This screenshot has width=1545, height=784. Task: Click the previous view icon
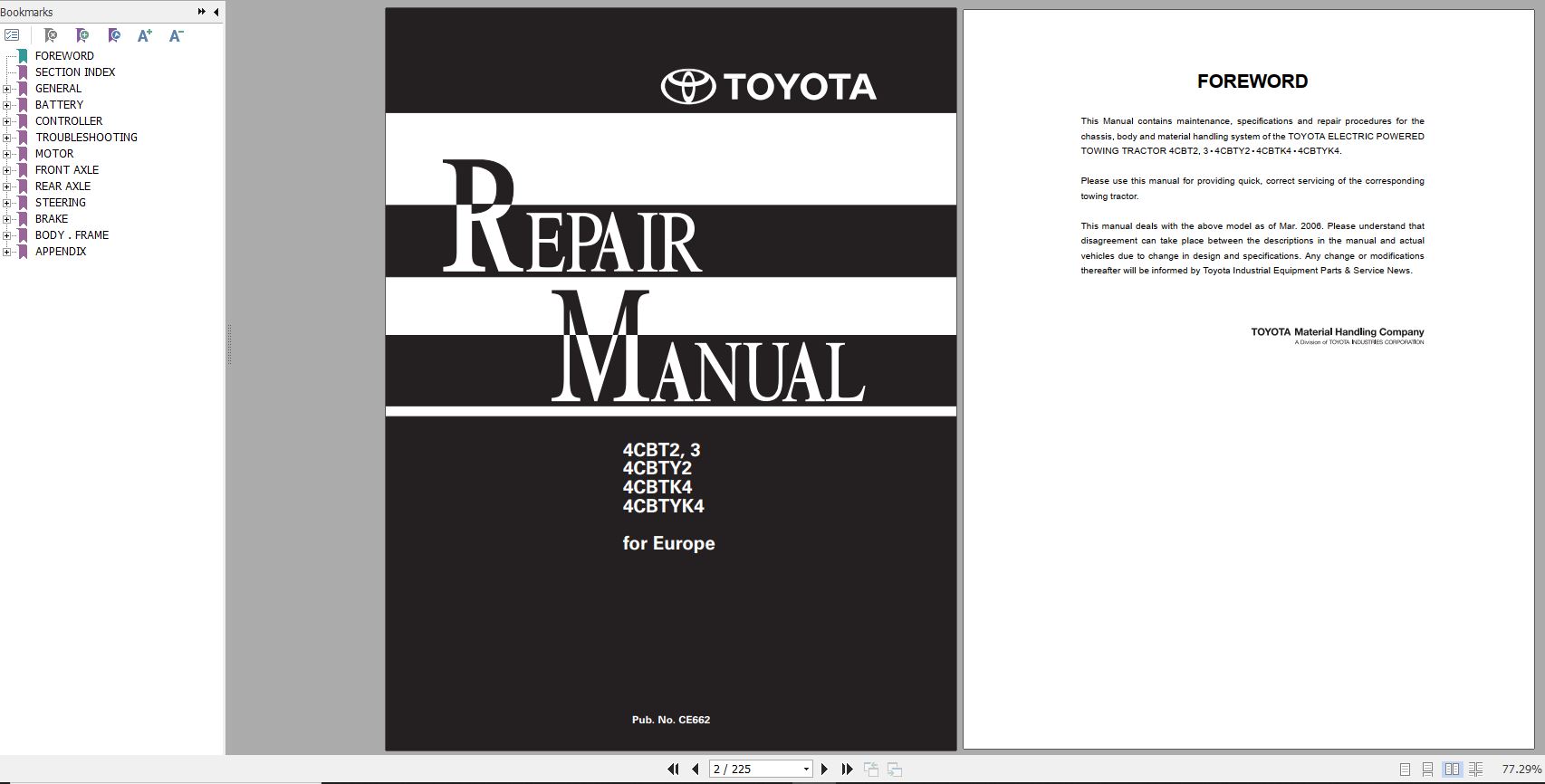click(871, 769)
